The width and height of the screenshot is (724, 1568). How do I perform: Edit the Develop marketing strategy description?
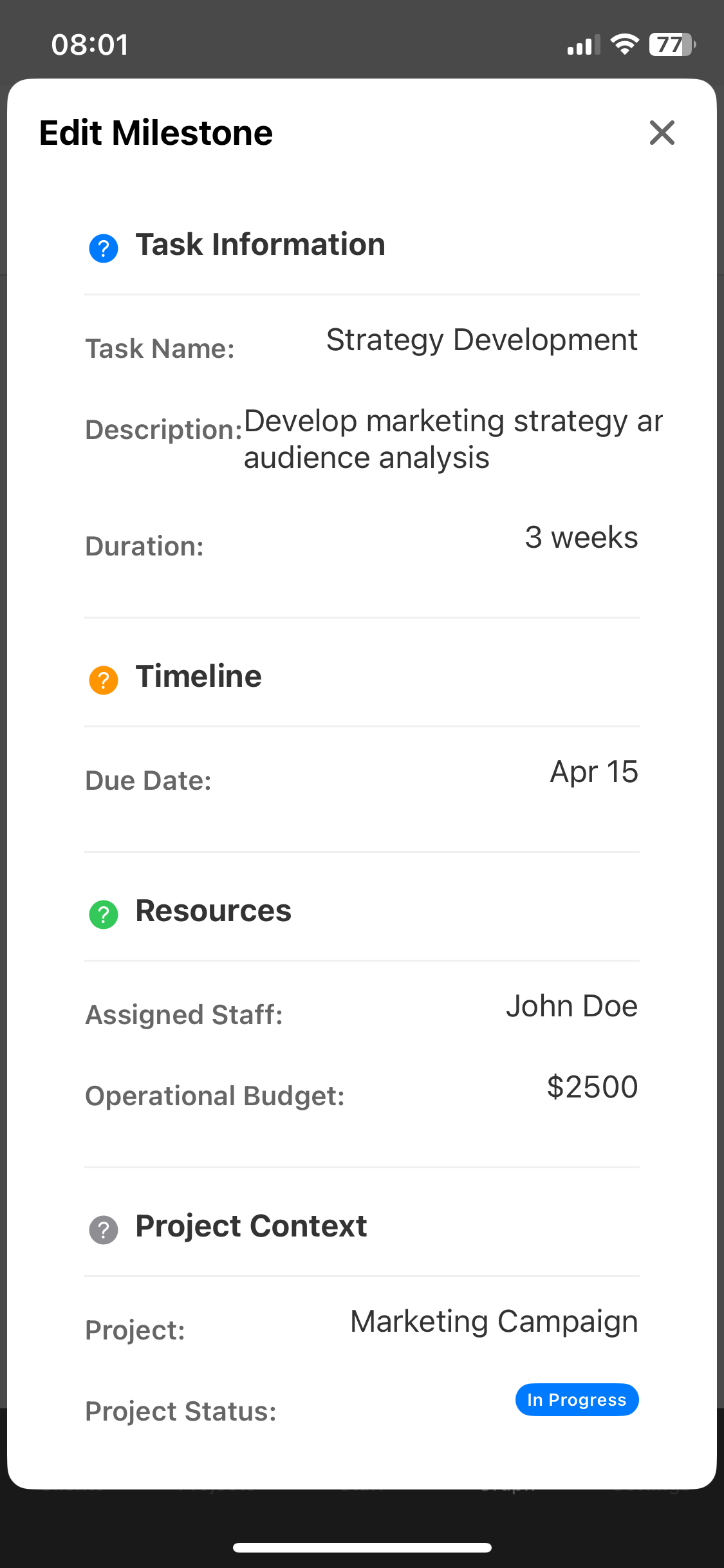[x=453, y=439]
